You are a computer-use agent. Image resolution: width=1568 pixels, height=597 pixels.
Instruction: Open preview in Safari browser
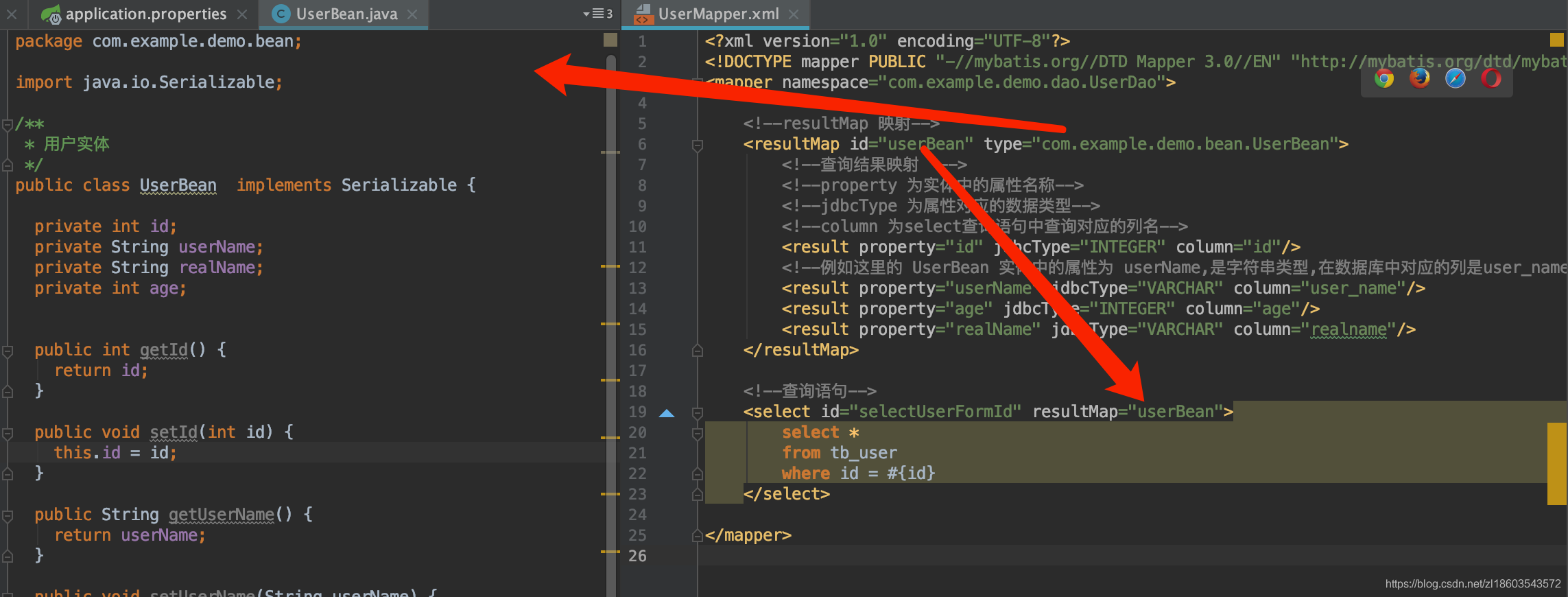tap(1456, 79)
